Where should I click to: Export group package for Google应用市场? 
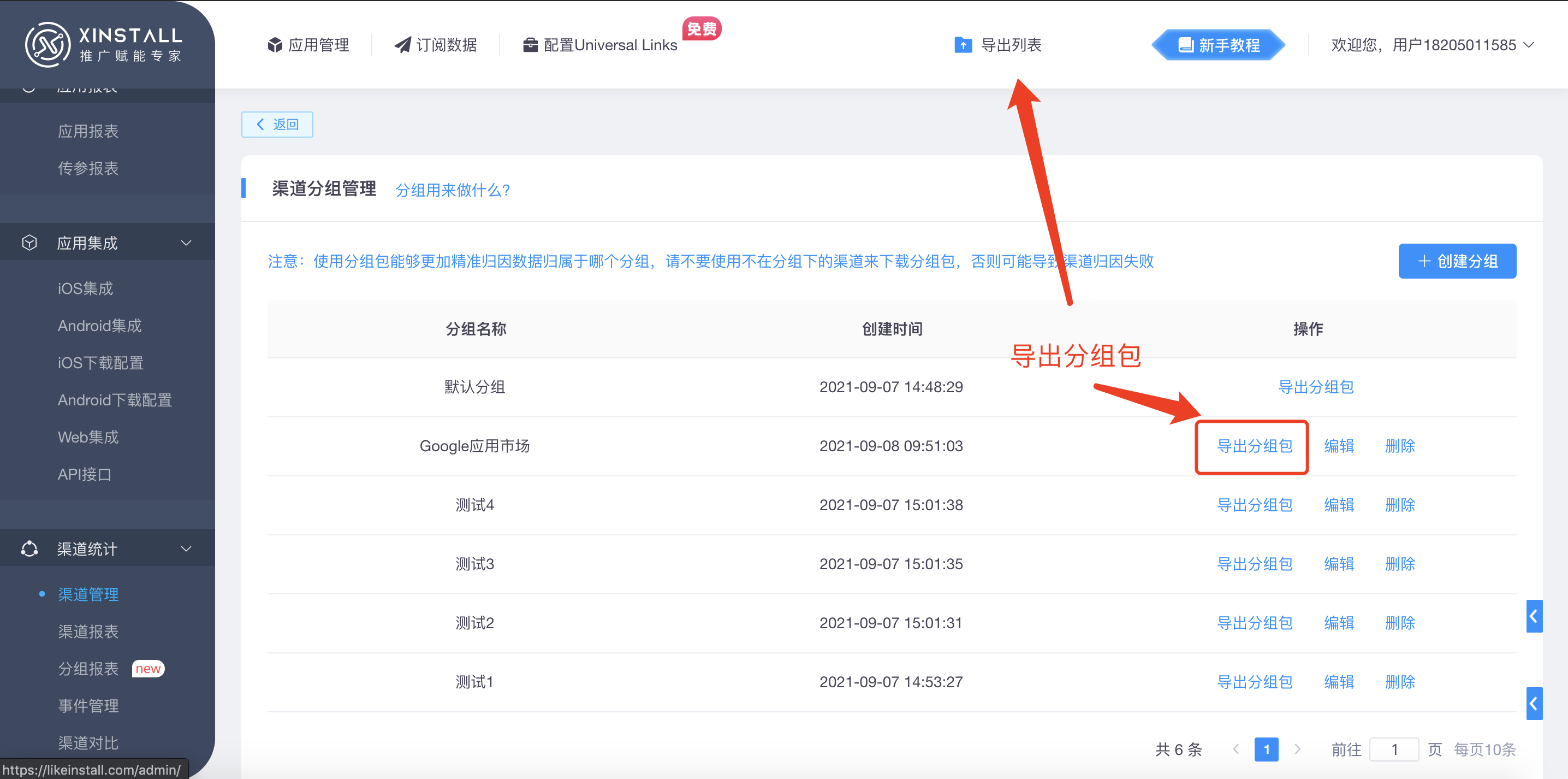[x=1255, y=446]
